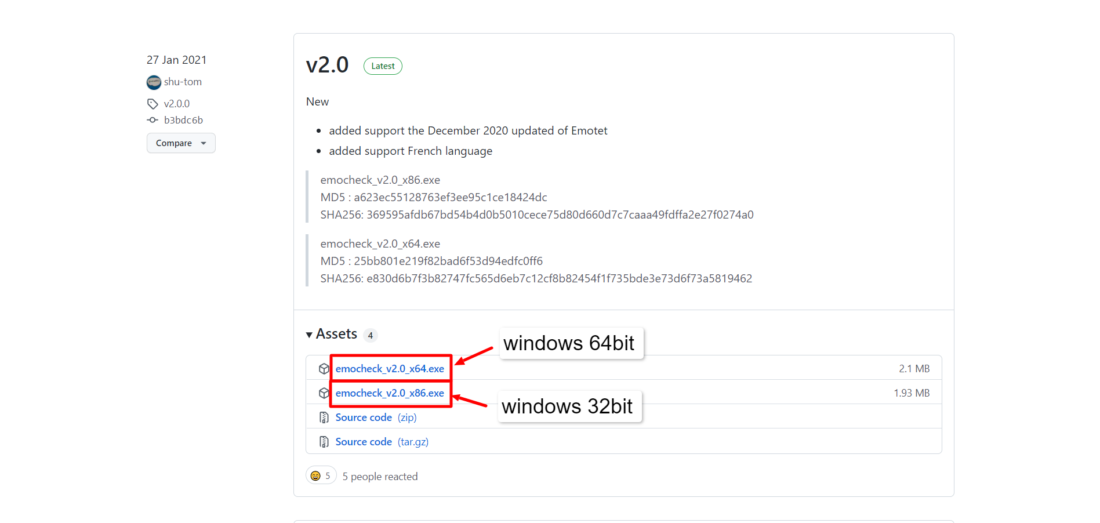Viewport: 1100px width, 523px height.
Task: Open the shu-tom profile link
Action: coord(182,82)
